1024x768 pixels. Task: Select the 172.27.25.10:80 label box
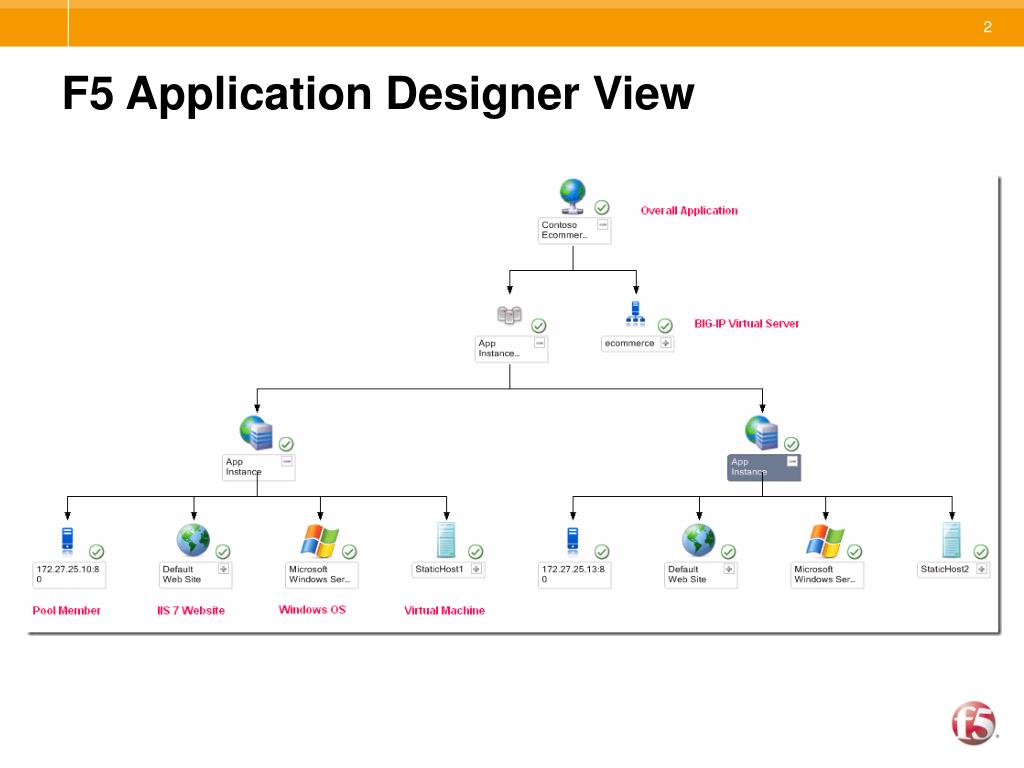[69, 575]
